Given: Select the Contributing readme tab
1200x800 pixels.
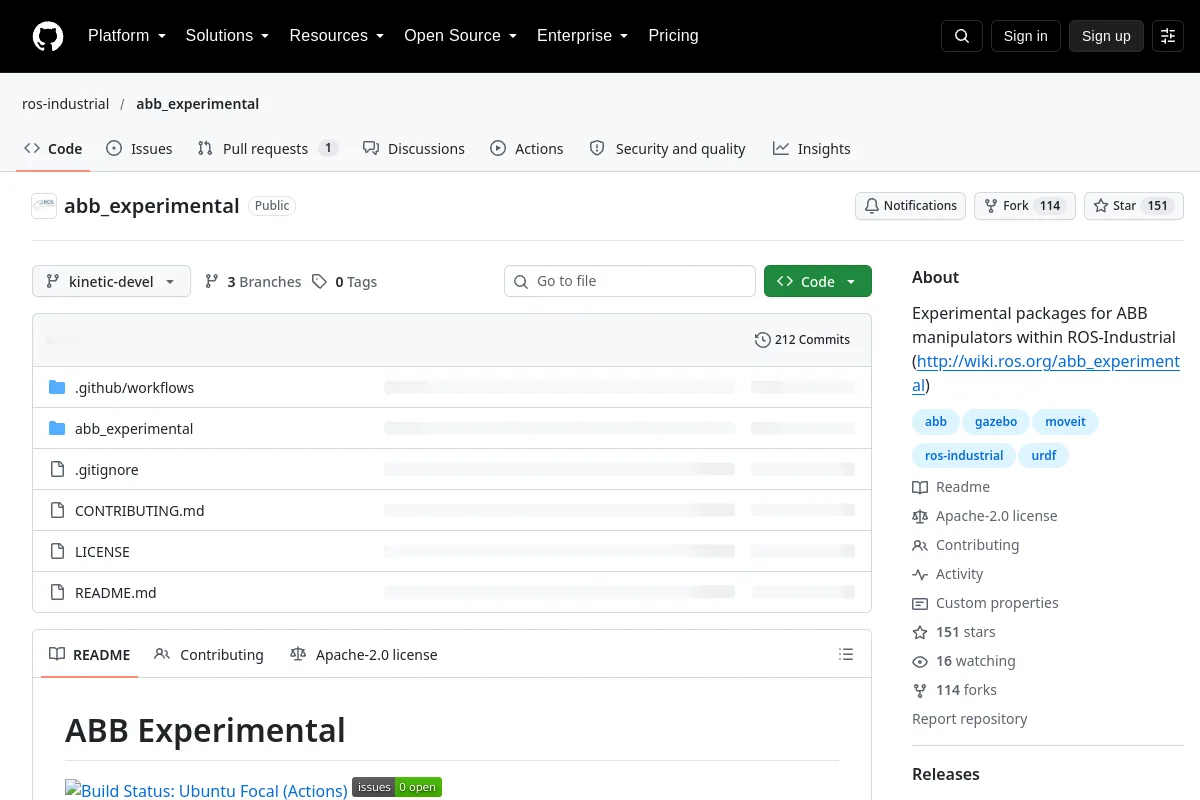Looking at the screenshot, I should (x=209, y=655).
